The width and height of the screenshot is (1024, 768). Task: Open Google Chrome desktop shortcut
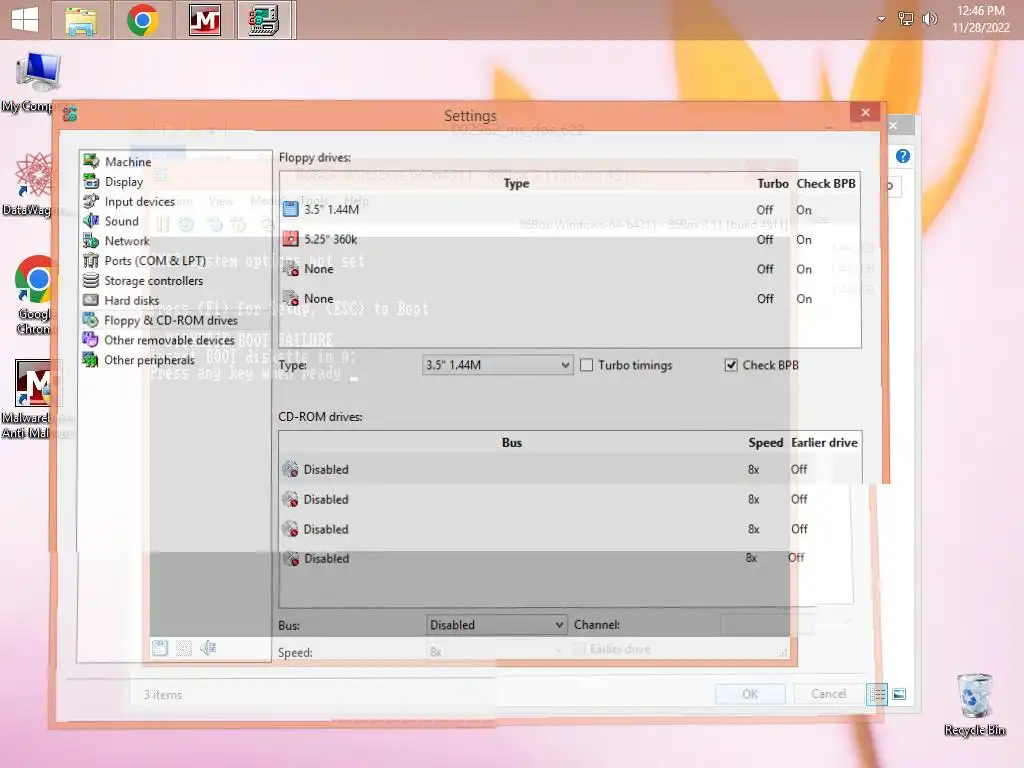(x=34, y=295)
